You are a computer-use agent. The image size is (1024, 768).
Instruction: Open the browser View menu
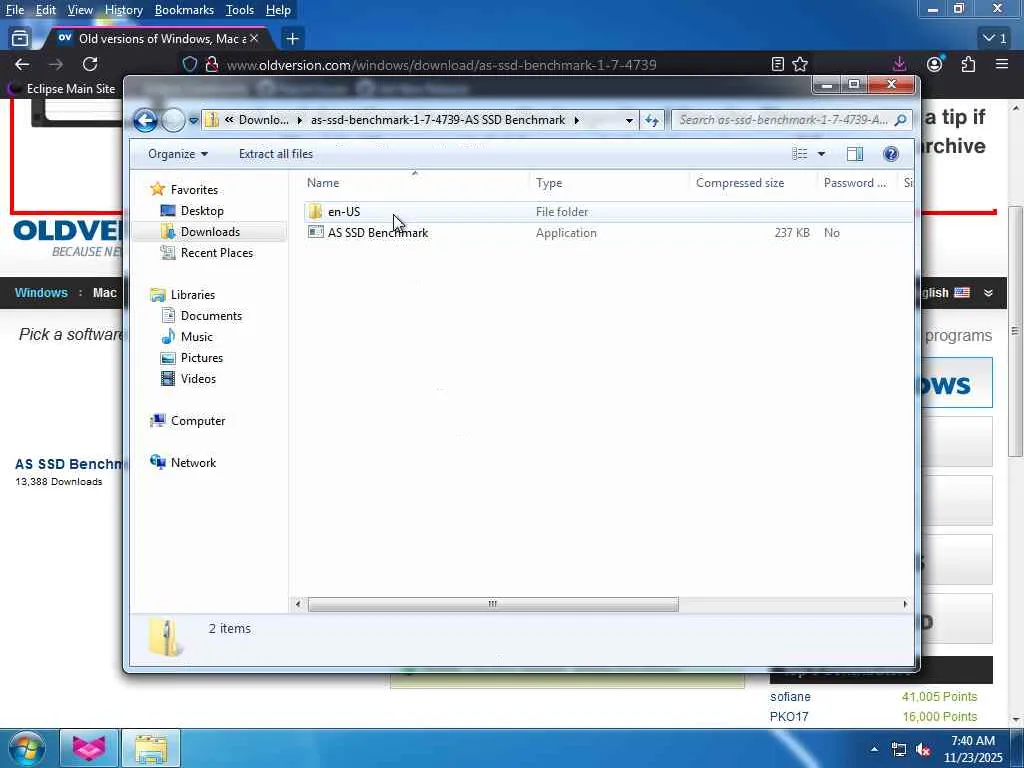[80, 10]
